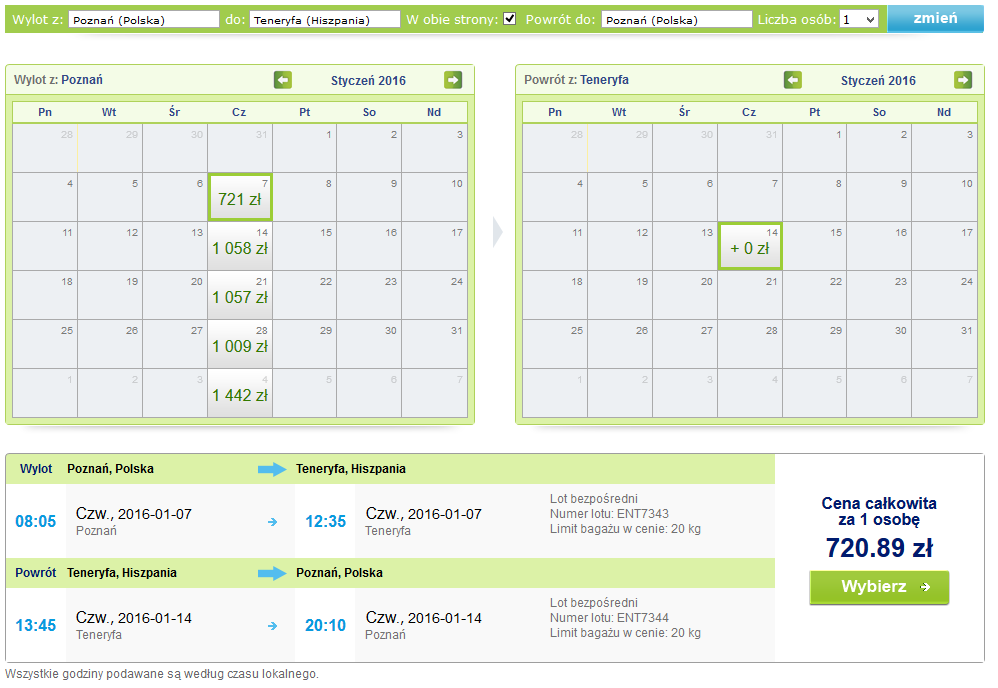Select return date with '+ 0 zł'
The image size is (998, 688).
pyautogui.click(x=750, y=246)
